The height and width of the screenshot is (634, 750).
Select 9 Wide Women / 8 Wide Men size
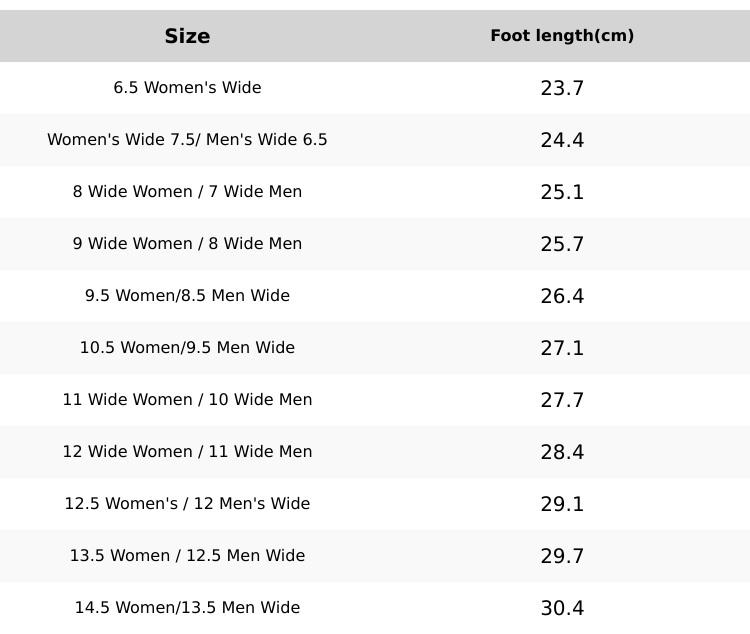coord(187,244)
